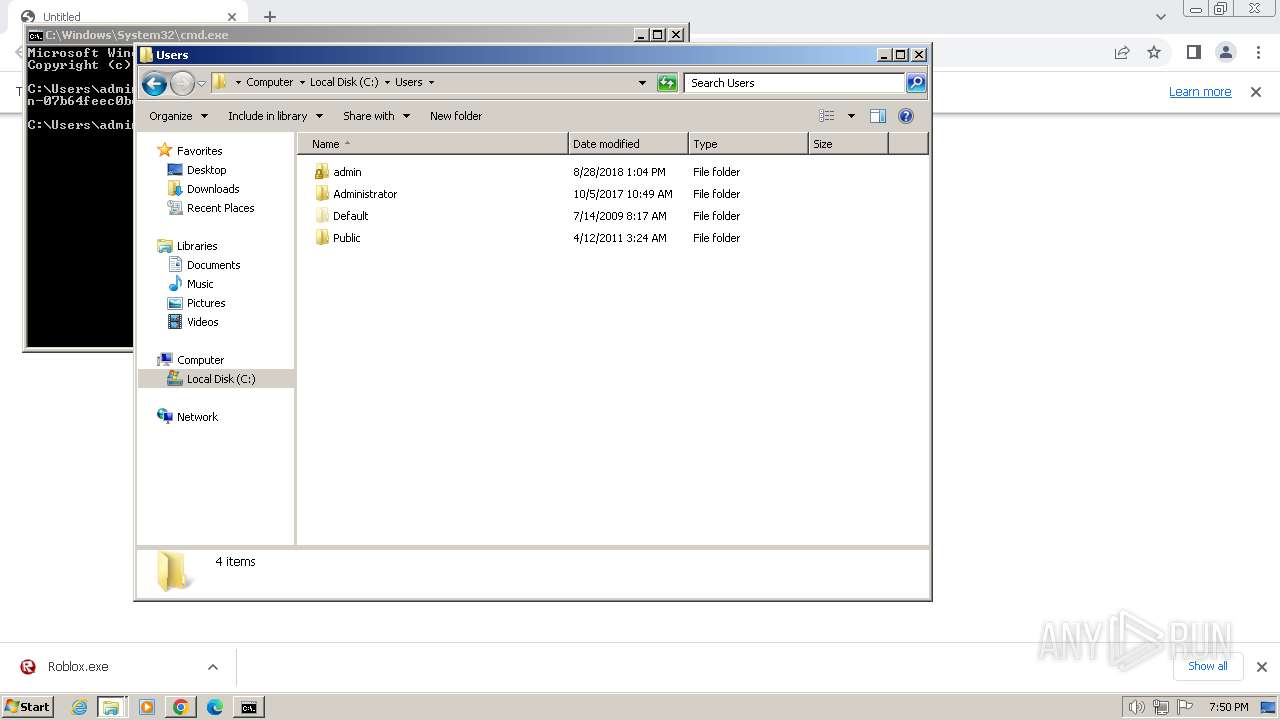Click the search magnifier in Explorer
1280x720 pixels.
[916, 83]
